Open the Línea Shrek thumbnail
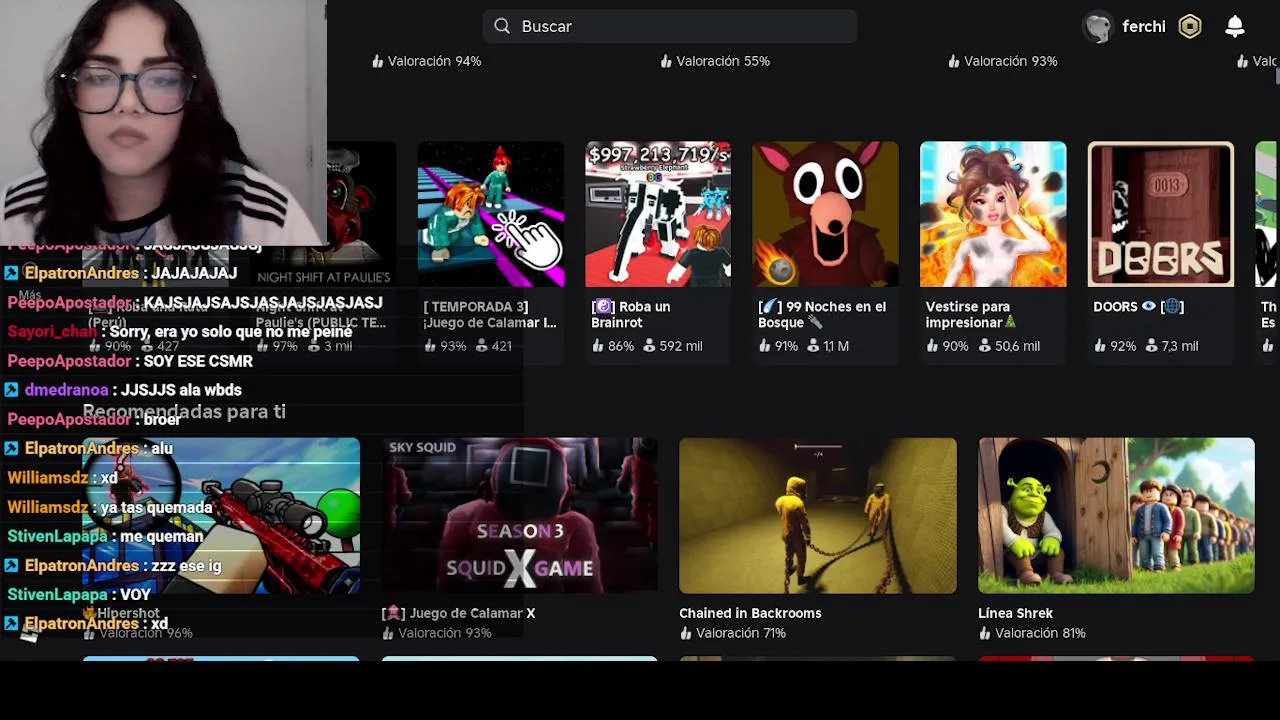This screenshot has height=720, width=1280. [1116, 515]
